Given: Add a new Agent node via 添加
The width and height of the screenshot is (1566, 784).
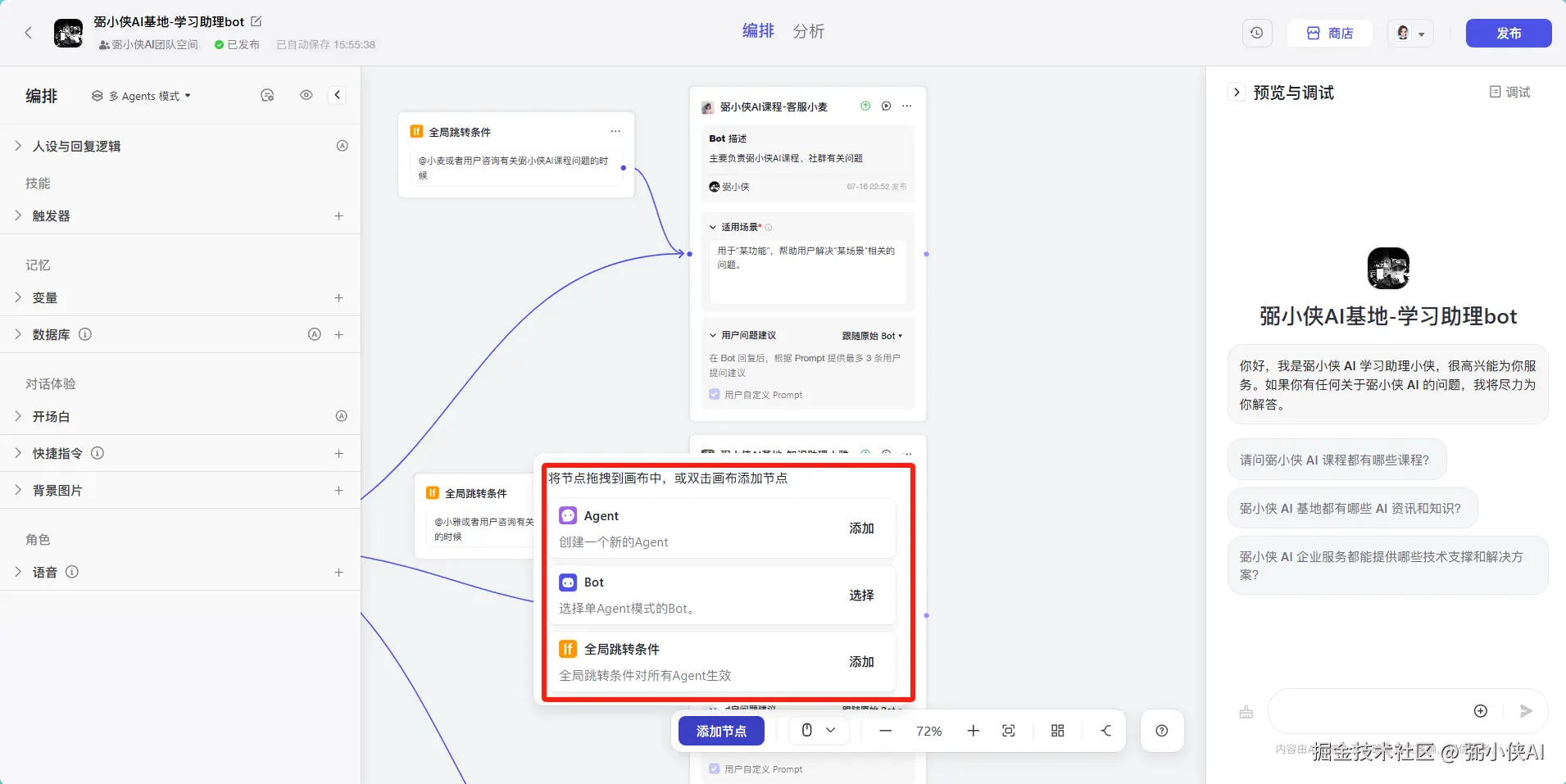Looking at the screenshot, I should point(861,528).
